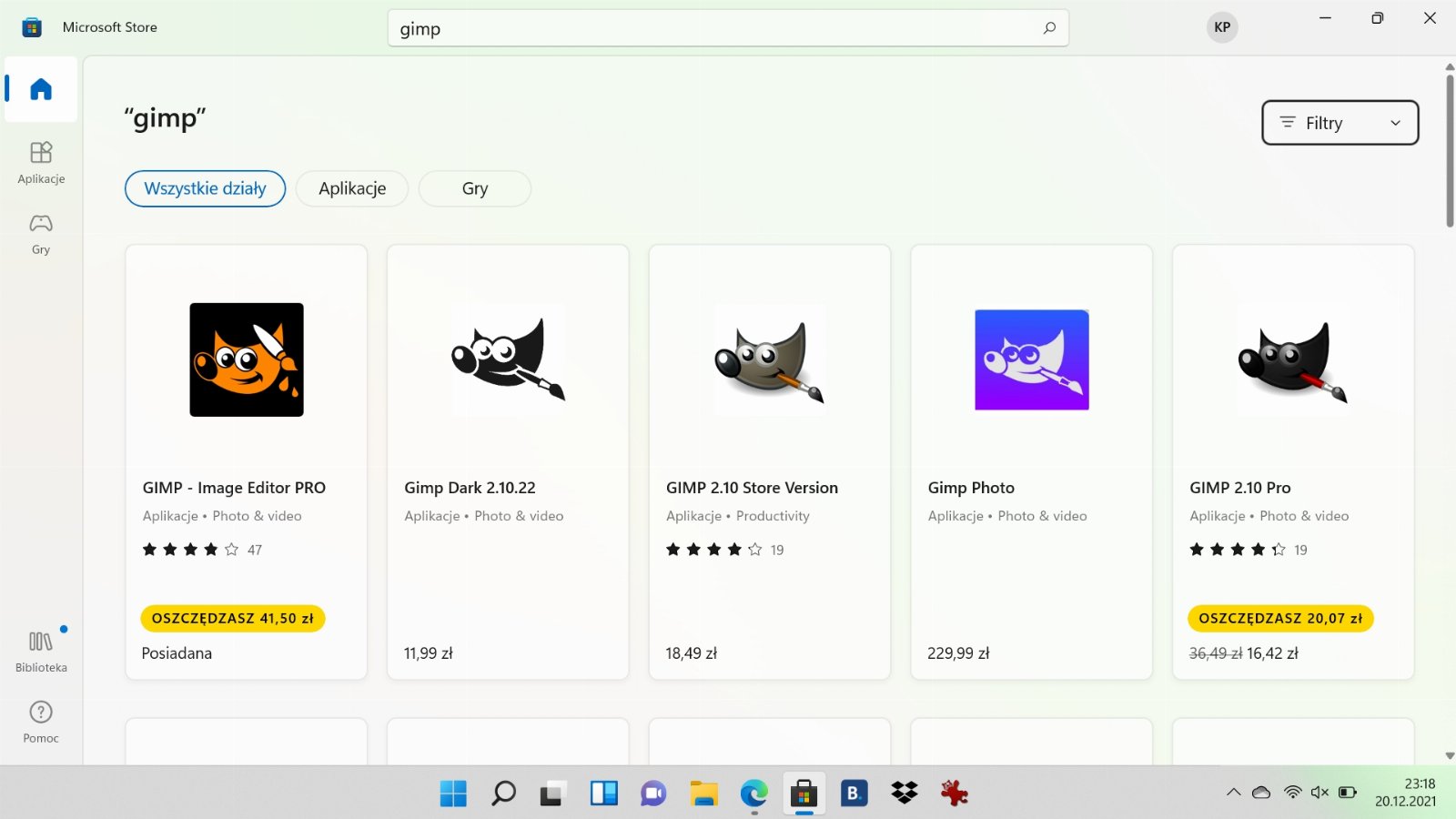Open Biblioteka library in the sidebar
1456x819 pixels.
41,652
